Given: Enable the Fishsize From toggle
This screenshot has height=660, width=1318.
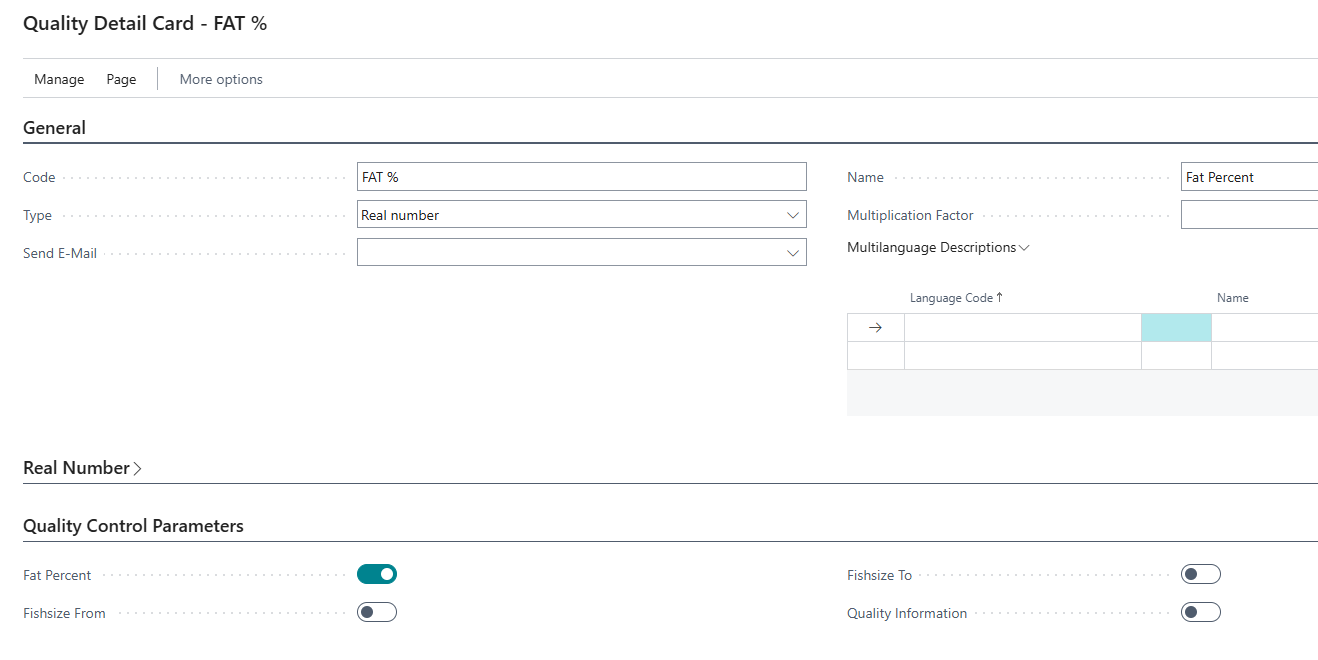Looking at the screenshot, I should click(377, 612).
